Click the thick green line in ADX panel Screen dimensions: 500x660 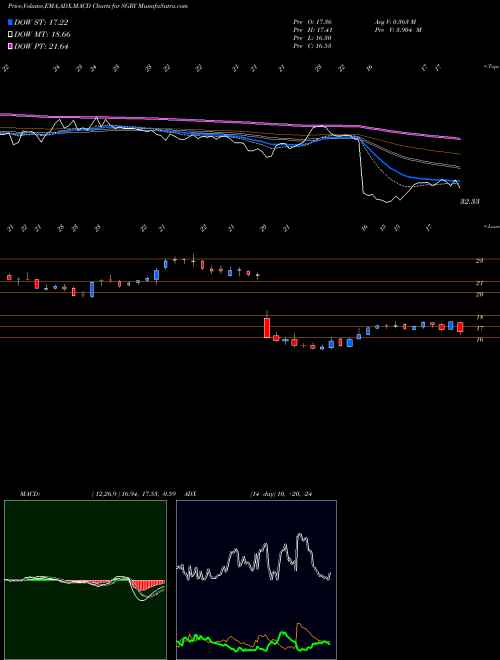[253, 642]
